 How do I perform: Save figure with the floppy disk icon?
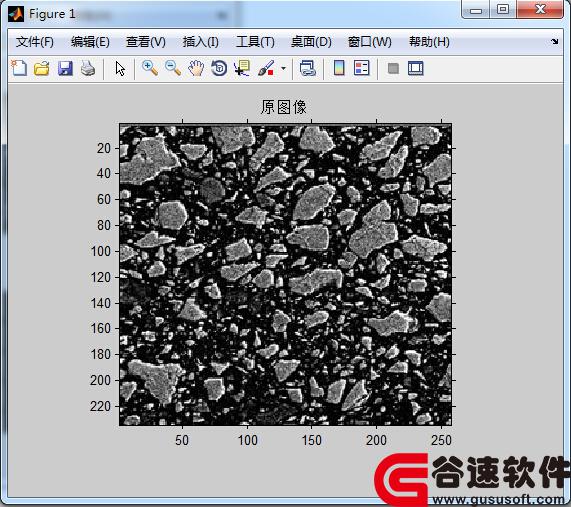(x=65, y=68)
